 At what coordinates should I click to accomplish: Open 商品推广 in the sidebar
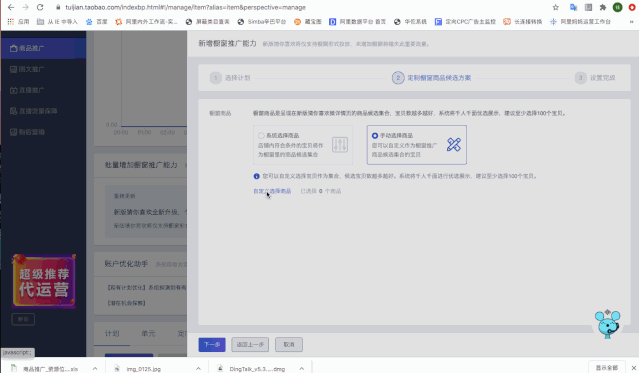[x=43, y=48]
